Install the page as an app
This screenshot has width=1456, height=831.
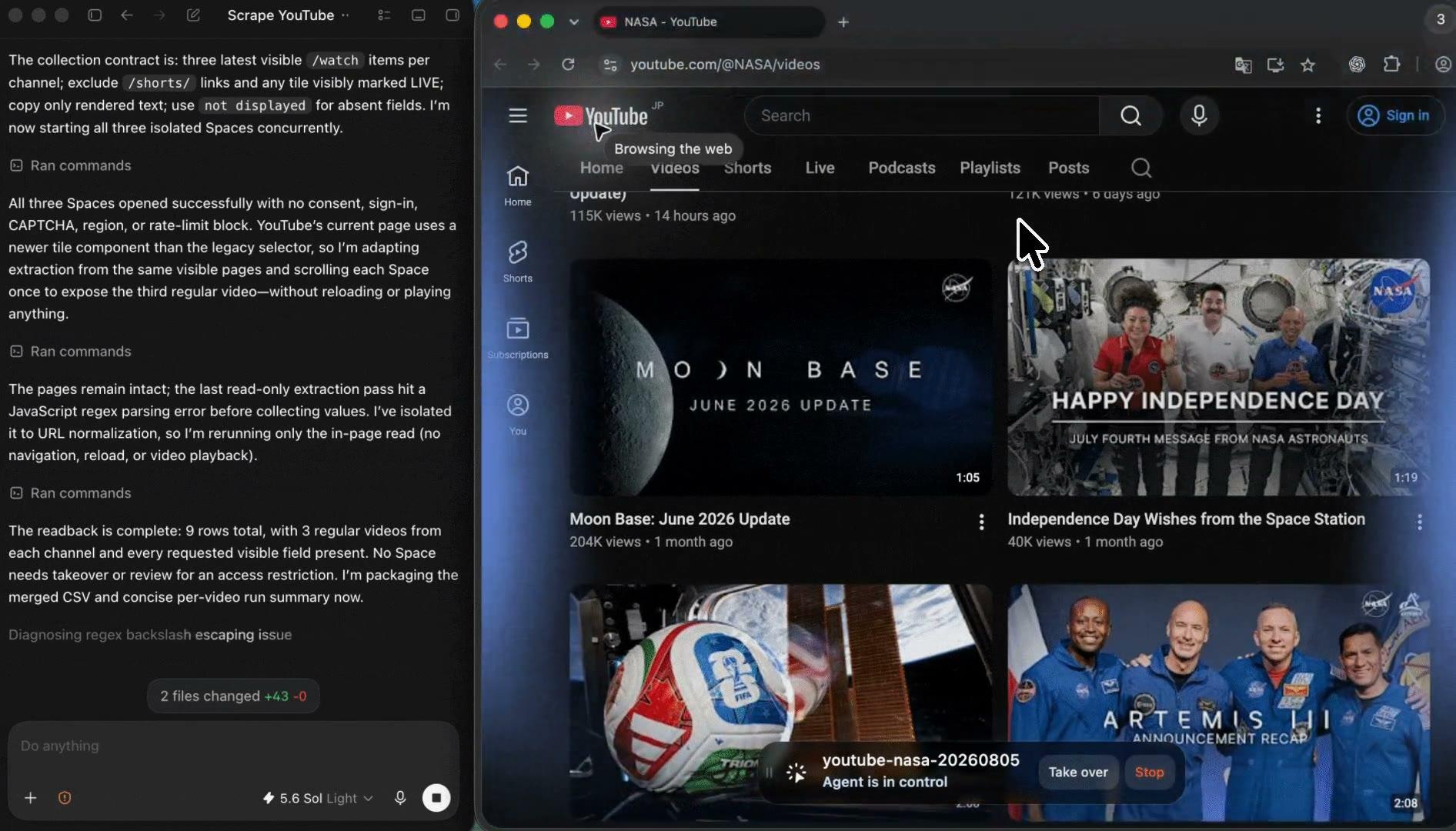click(1275, 65)
